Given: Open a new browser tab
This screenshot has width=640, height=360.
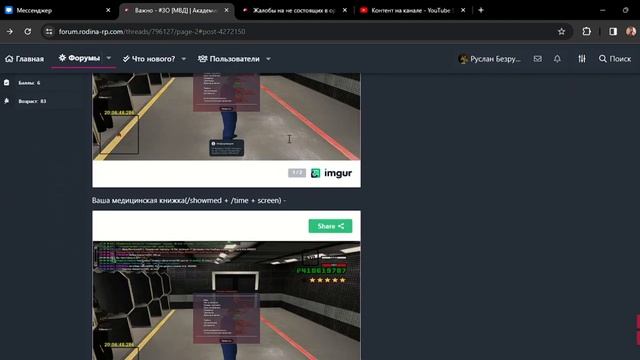Looking at the screenshot, I should 481,10.
